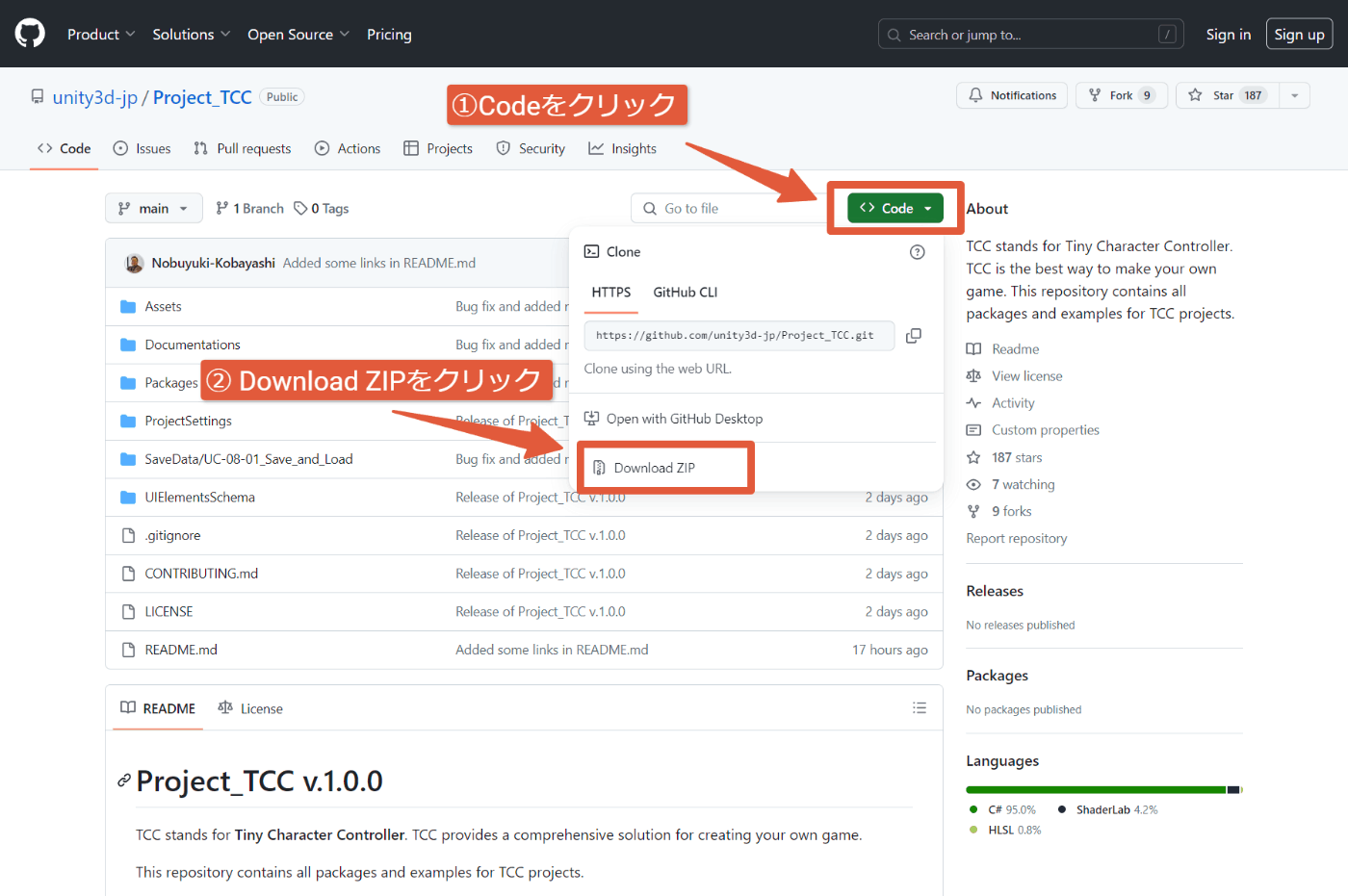The width and height of the screenshot is (1348, 896).
Task: Open the Actions tab
Action: coord(348,148)
